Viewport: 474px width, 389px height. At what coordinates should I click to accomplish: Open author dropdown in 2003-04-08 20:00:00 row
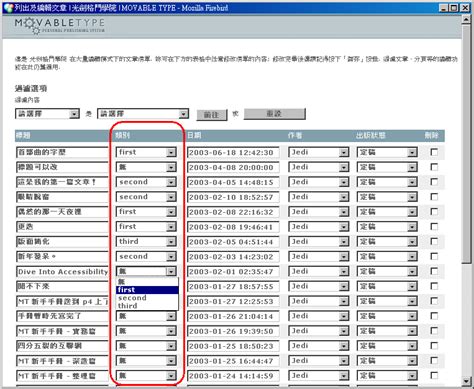(319, 167)
